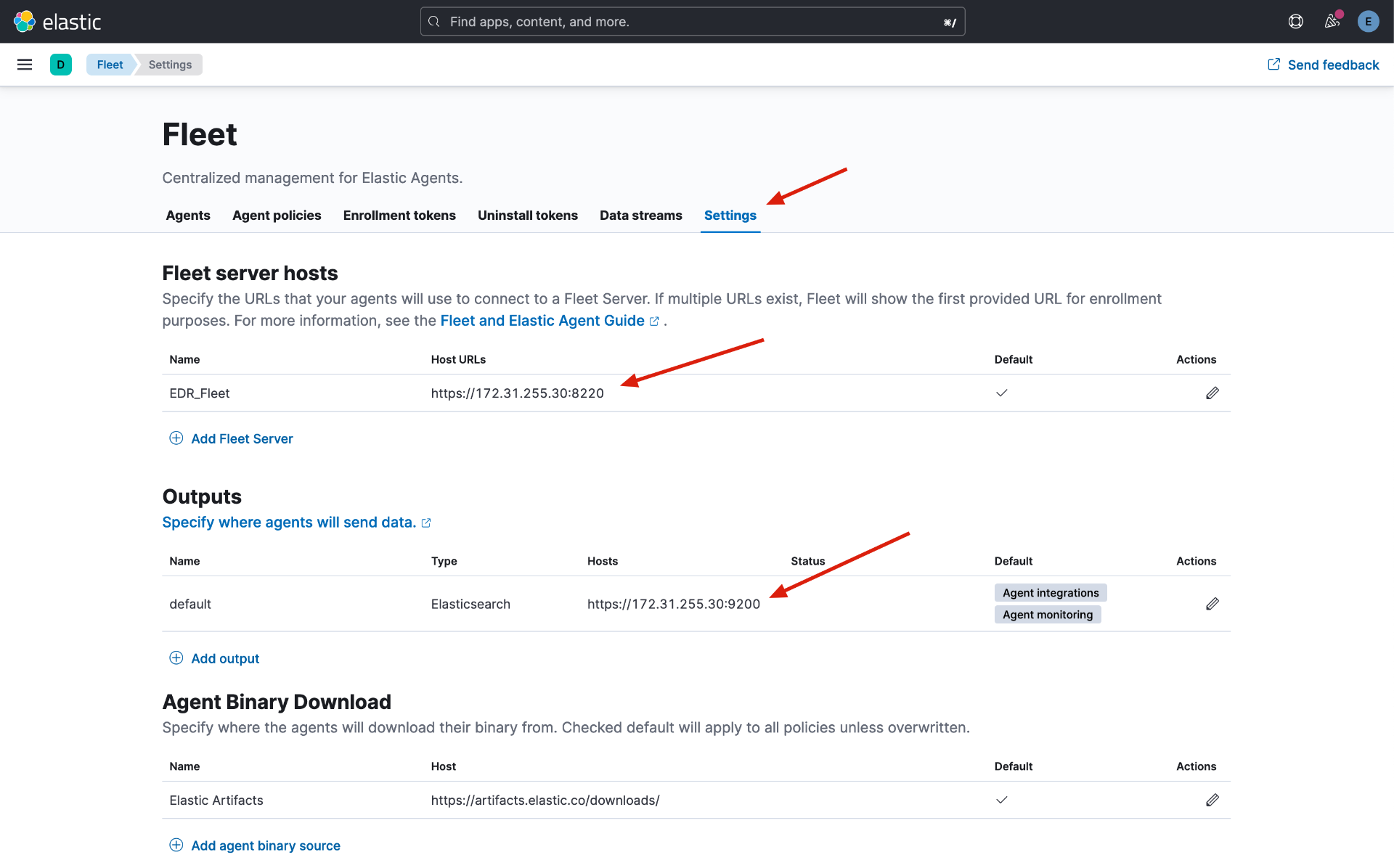Click the Agent monitoring badge
This screenshot has width=1394, height=868.
[1048, 615]
